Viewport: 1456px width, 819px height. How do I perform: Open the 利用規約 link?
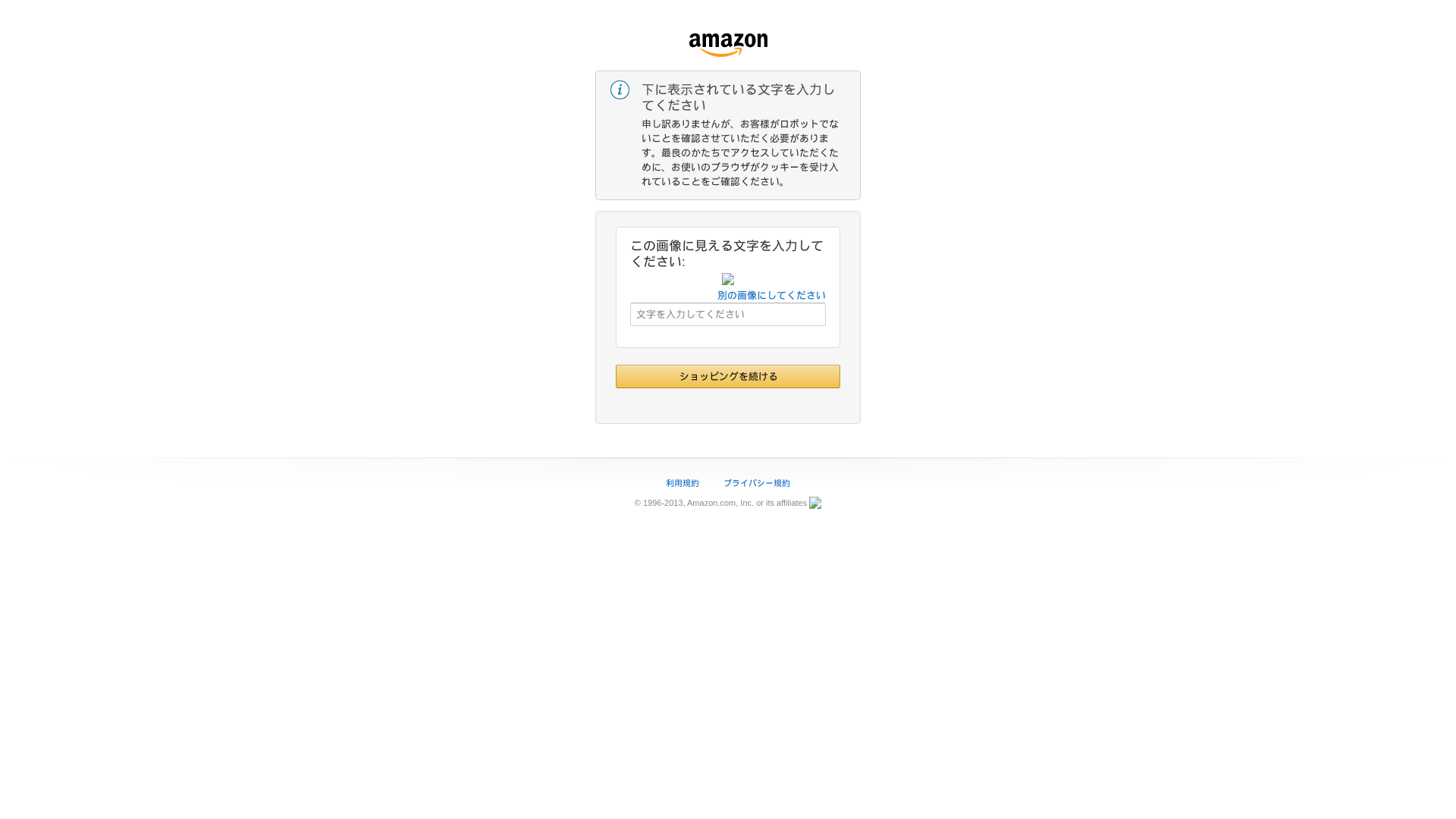click(x=682, y=483)
